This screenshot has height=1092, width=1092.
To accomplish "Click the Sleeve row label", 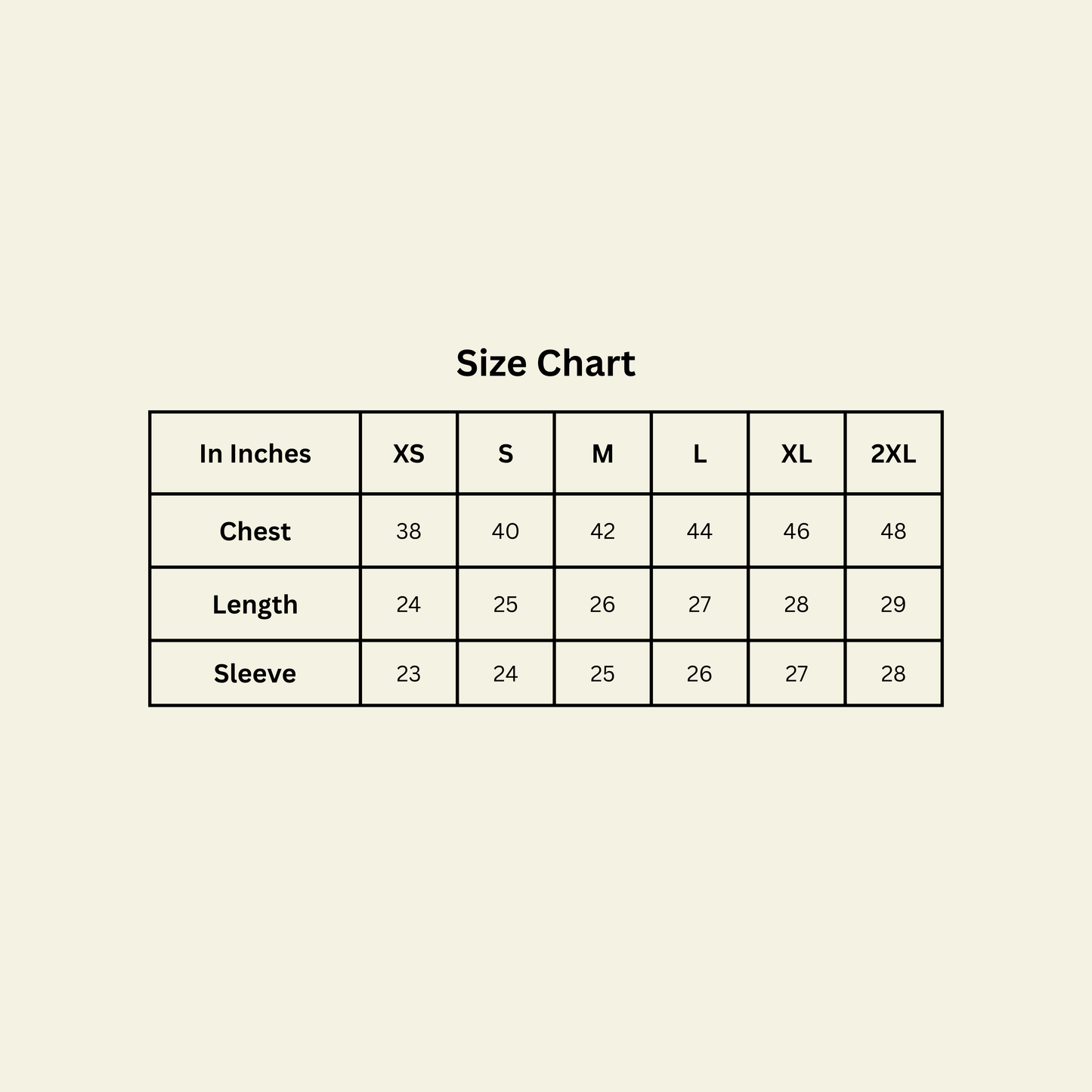I will pos(255,673).
